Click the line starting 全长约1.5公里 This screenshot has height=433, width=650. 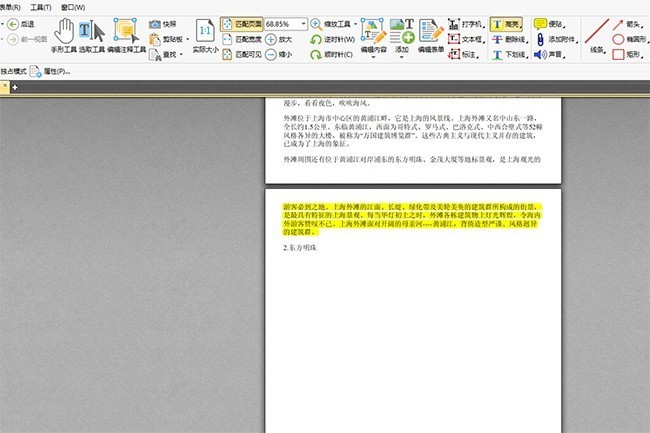click(x=413, y=127)
